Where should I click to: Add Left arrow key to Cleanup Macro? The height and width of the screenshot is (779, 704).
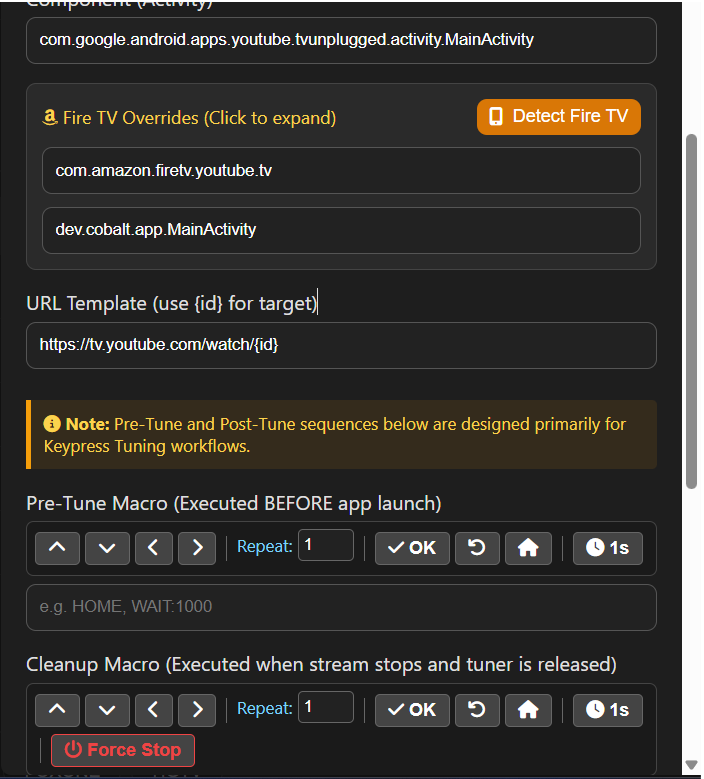[154, 710]
